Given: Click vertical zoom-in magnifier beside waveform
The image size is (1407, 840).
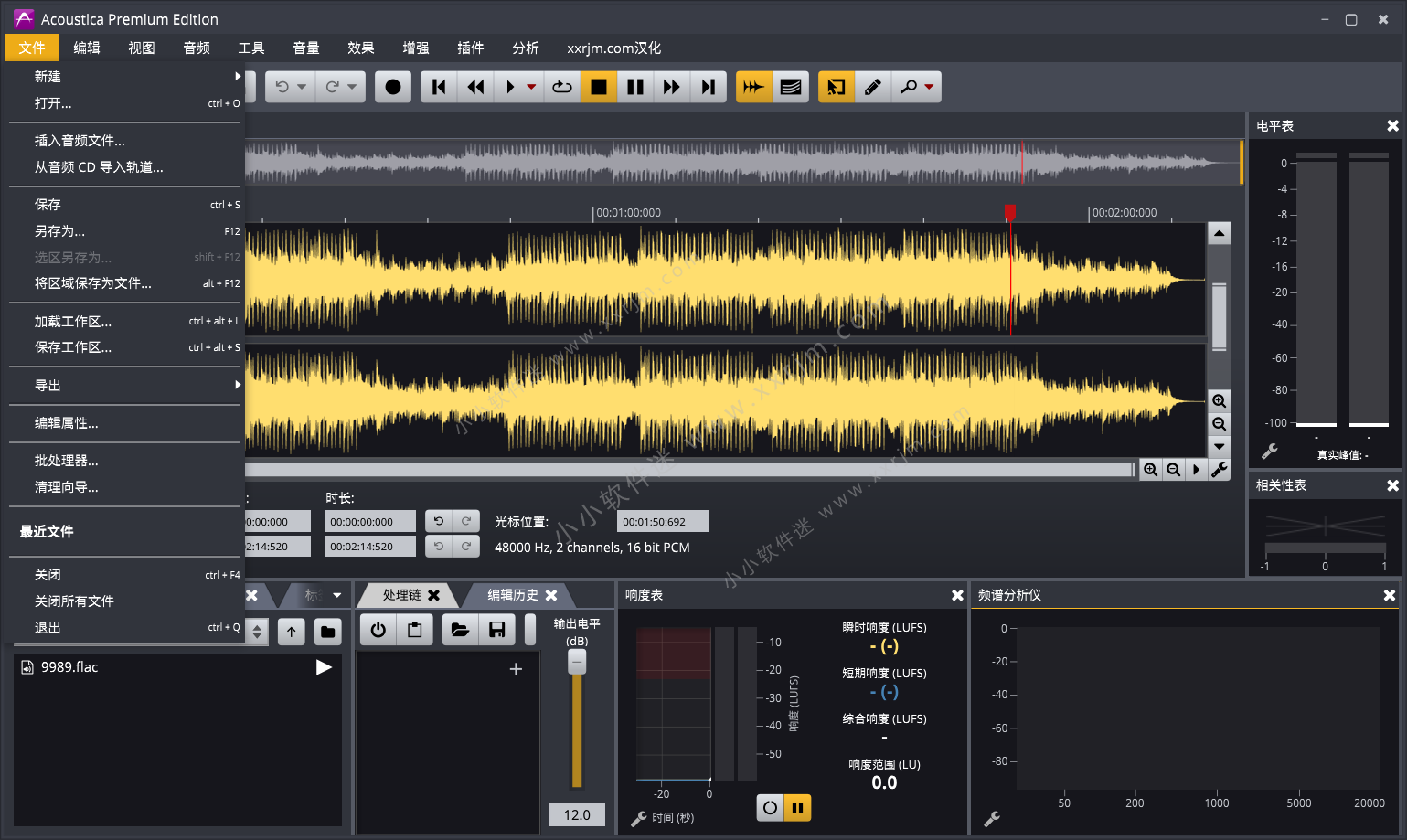Looking at the screenshot, I should coord(1219,401).
